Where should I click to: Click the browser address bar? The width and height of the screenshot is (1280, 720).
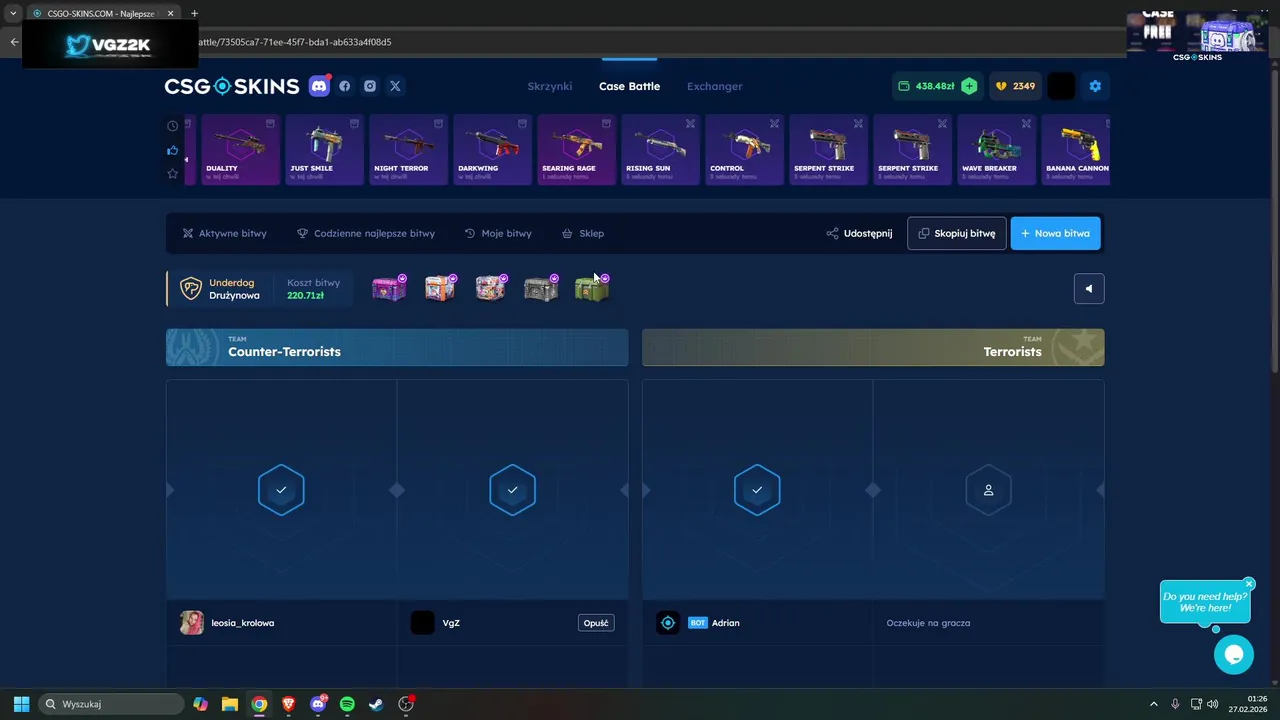coord(640,42)
